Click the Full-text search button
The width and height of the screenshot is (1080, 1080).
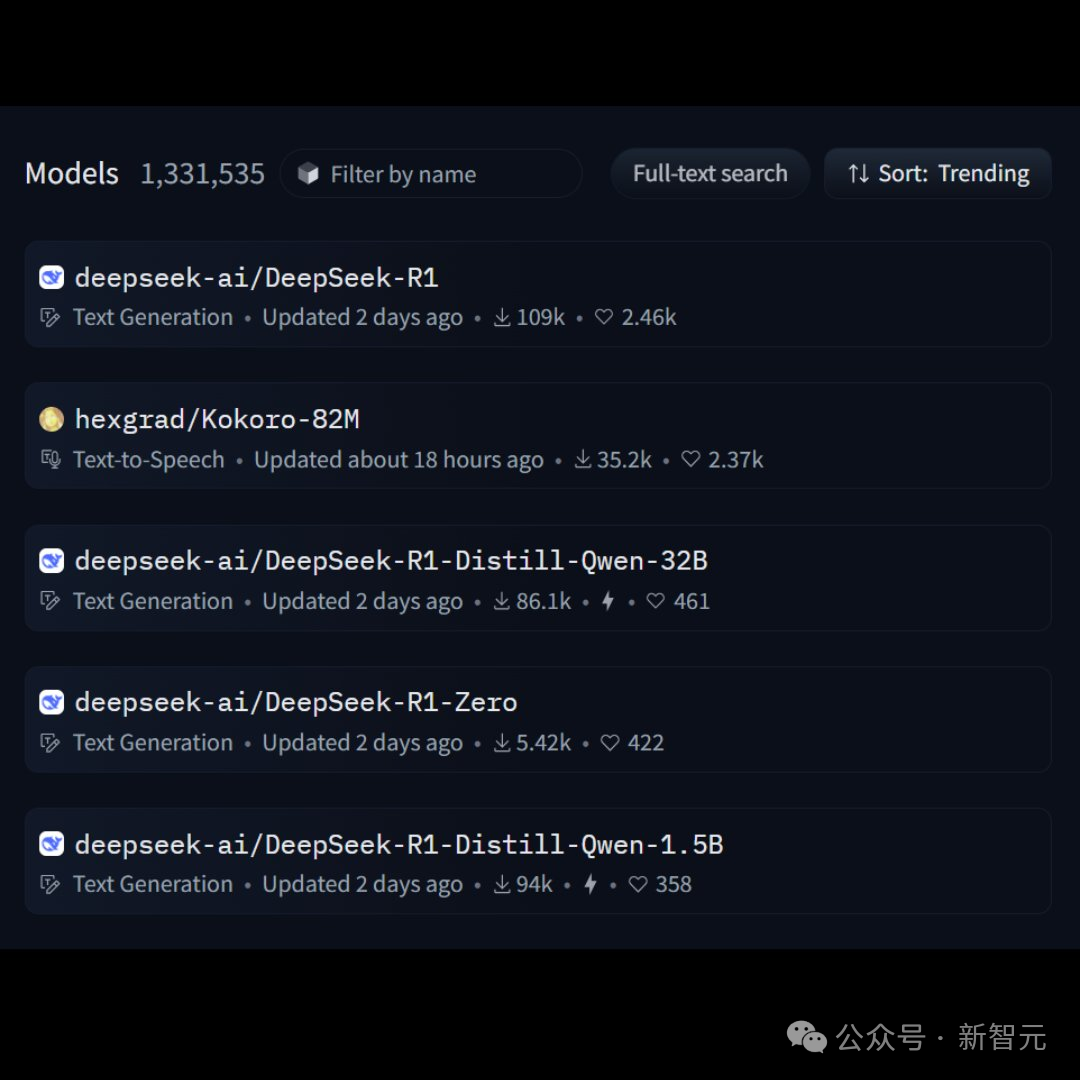point(710,174)
